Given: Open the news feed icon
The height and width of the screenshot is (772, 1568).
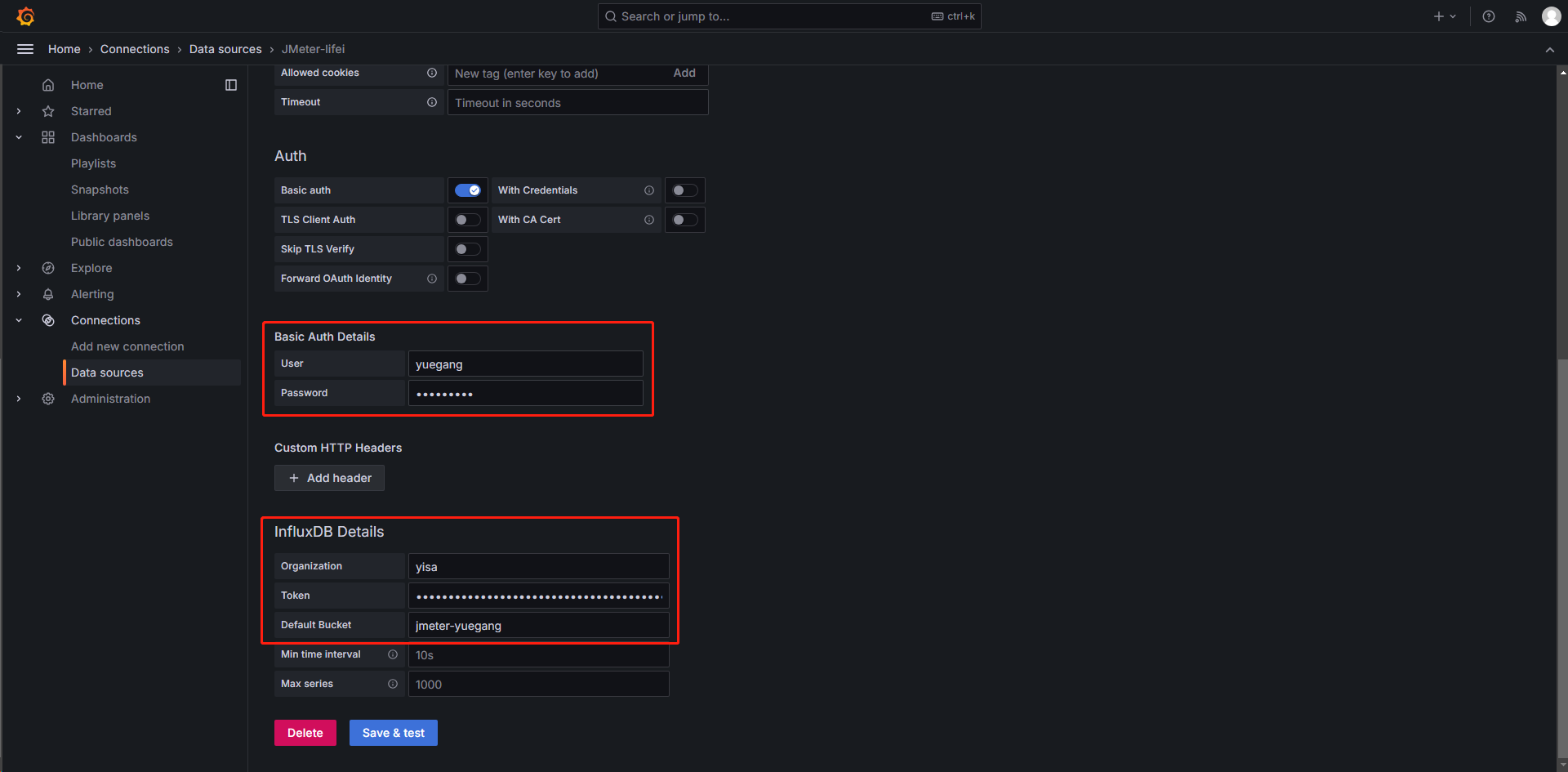Looking at the screenshot, I should click(1521, 16).
